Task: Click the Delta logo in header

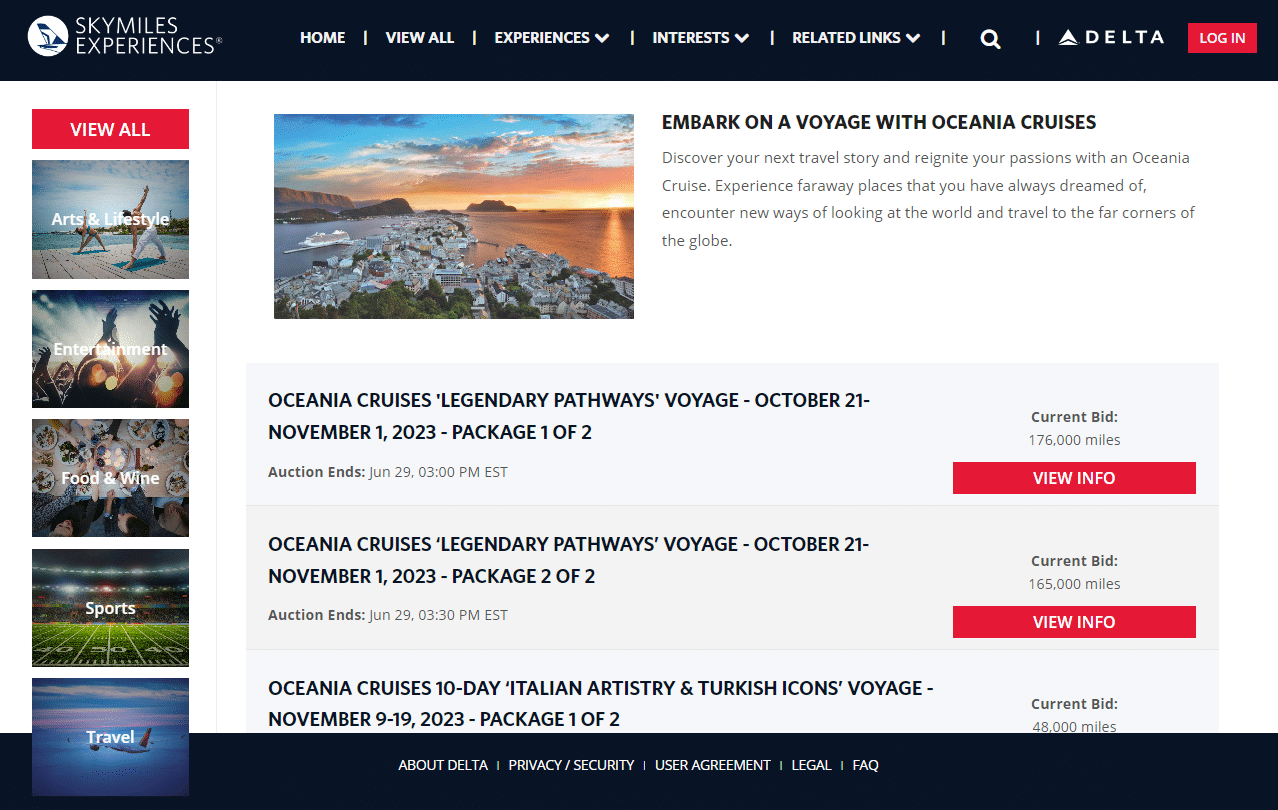Action: 1111,38
